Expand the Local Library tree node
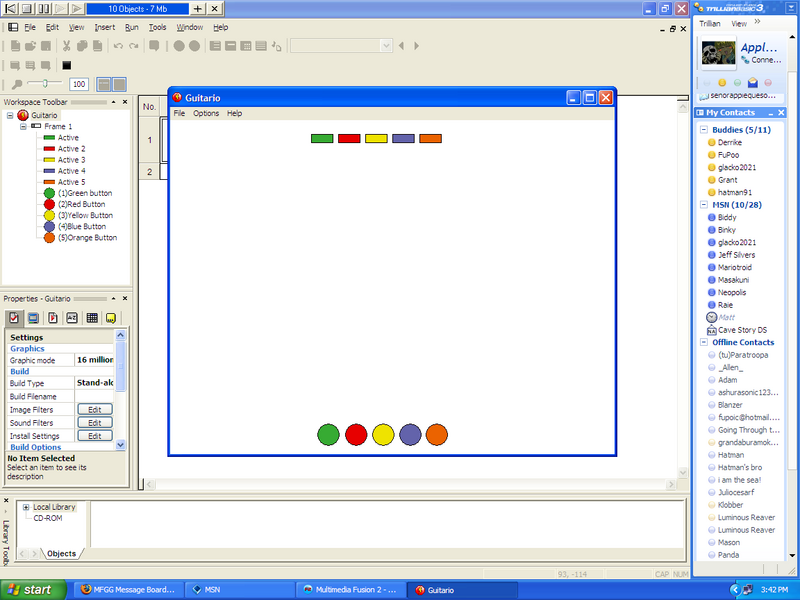The image size is (800, 600). pos(25,507)
